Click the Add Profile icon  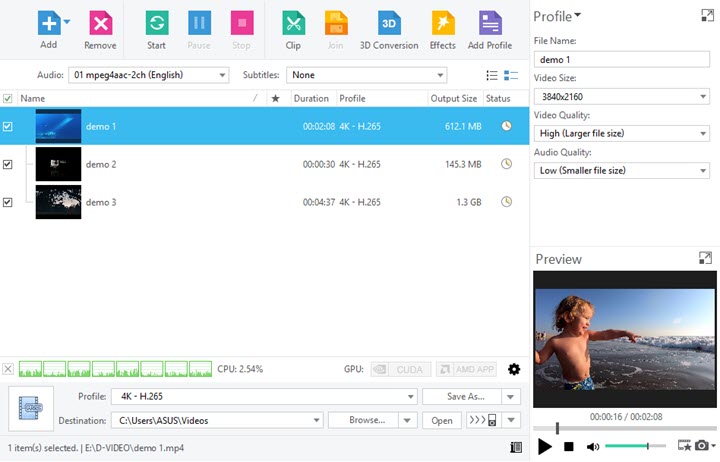click(x=490, y=23)
